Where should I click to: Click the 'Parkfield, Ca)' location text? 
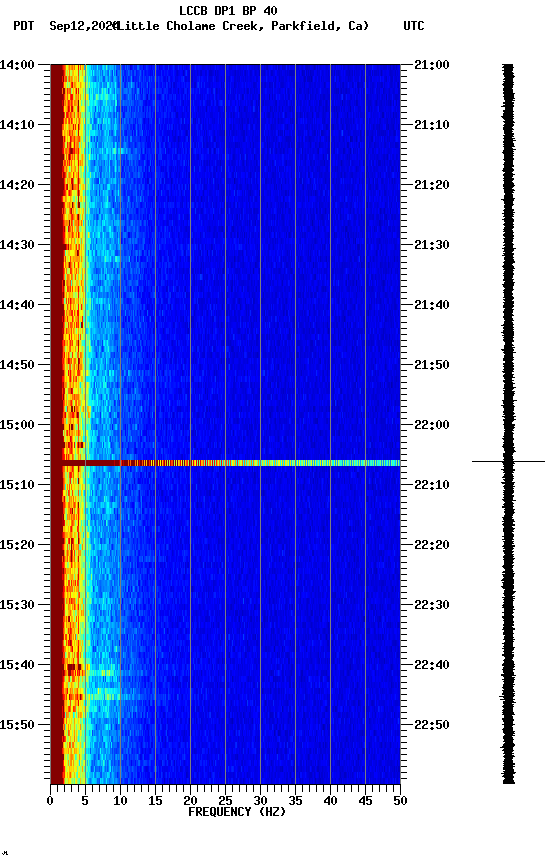(x=320, y=26)
